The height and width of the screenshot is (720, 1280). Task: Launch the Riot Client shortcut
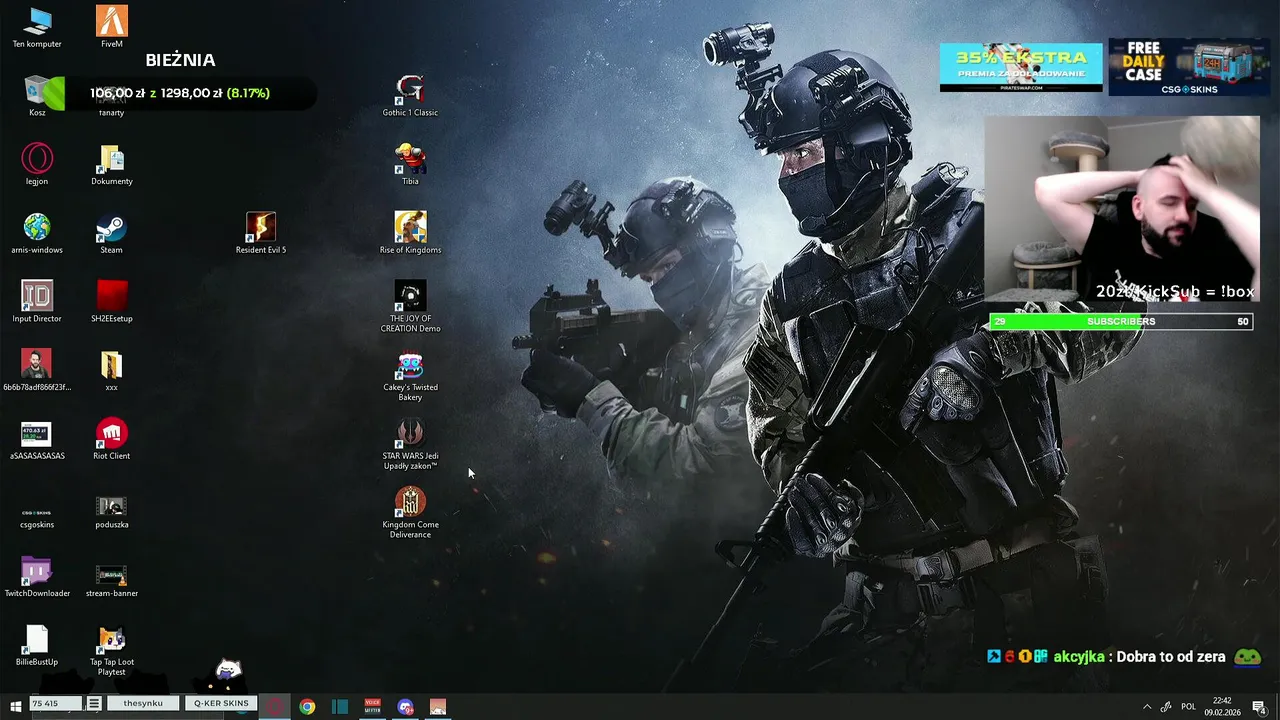[x=112, y=439]
